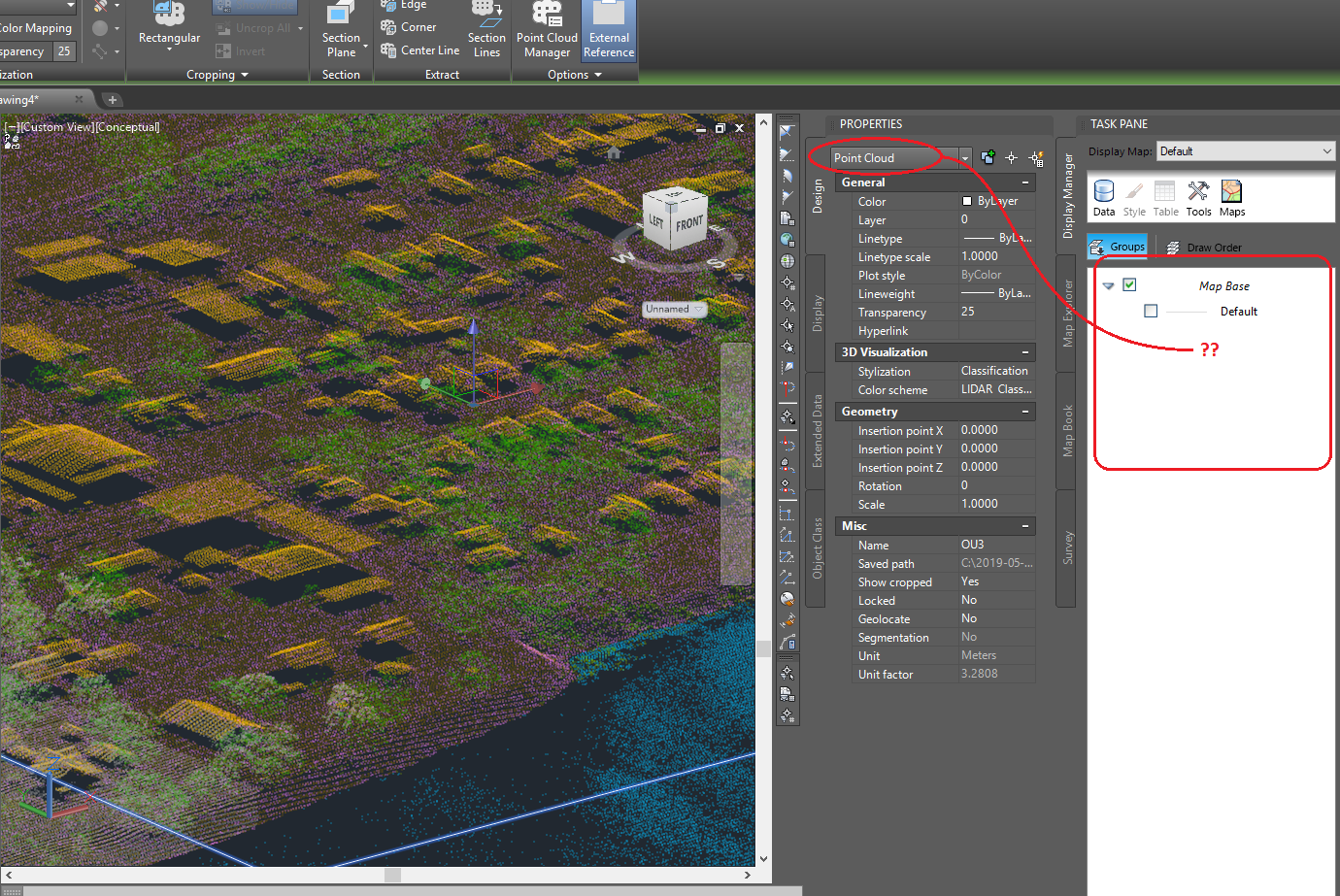Uncheck the Map Base checkbox
The height and width of the screenshot is (896, 1340).
[1129, 284]
